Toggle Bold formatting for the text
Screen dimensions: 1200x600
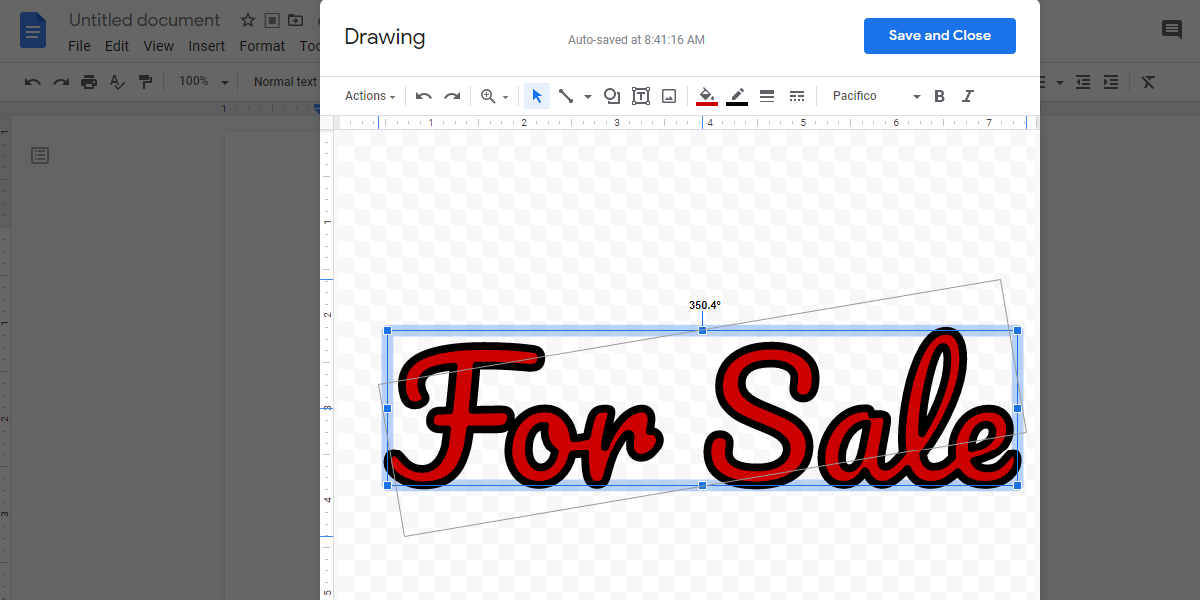(939, 95)
